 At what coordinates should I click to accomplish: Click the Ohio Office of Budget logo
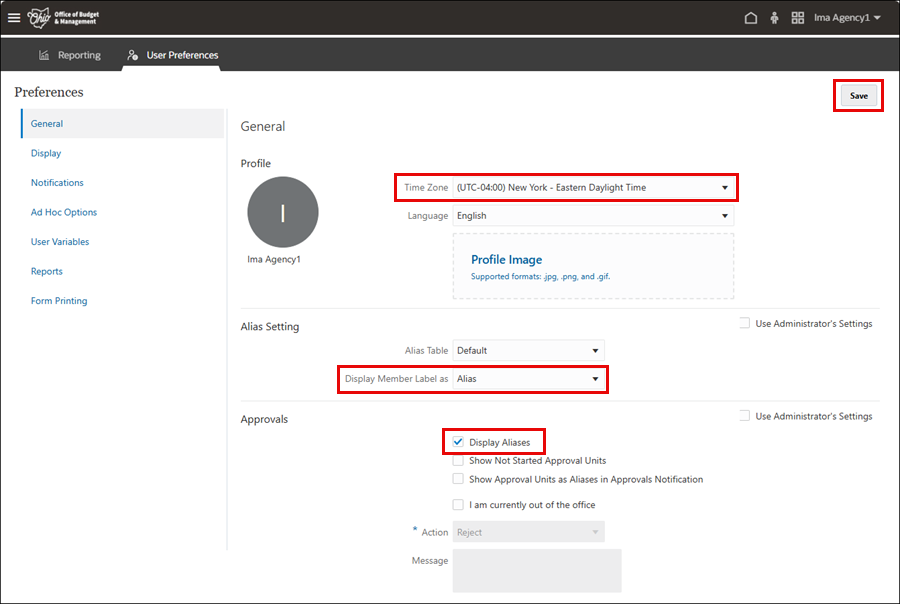pyautogui.click(x=63, y=18)
